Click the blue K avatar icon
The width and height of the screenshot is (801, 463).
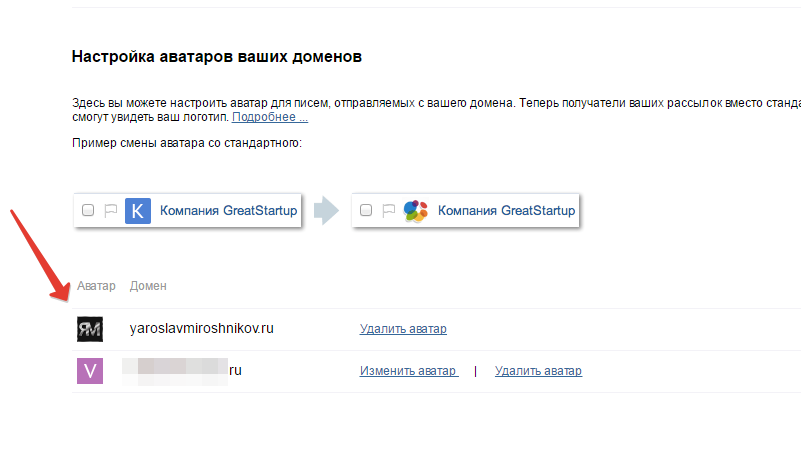point(138,211)
